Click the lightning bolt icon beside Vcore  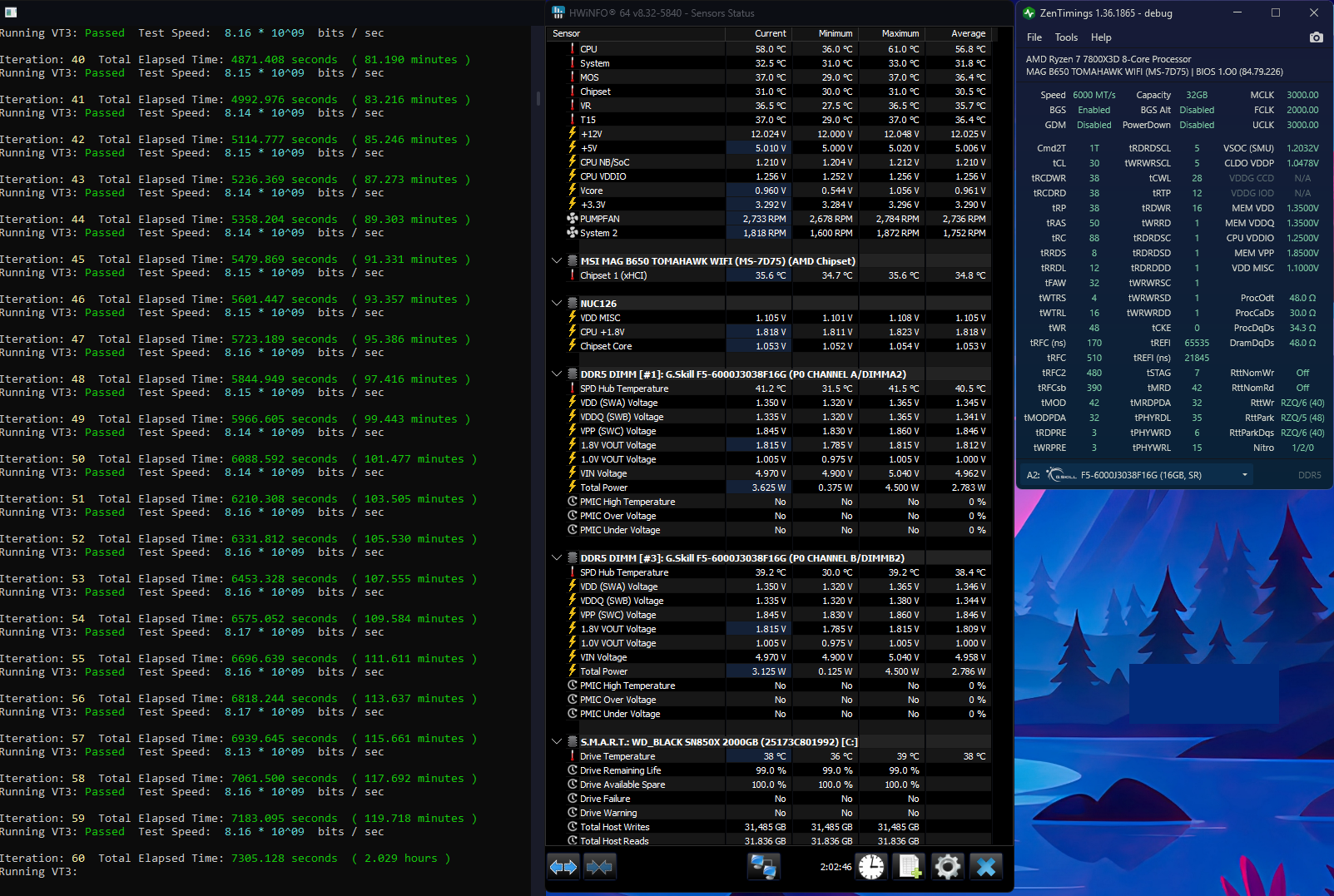click(573, 191)
